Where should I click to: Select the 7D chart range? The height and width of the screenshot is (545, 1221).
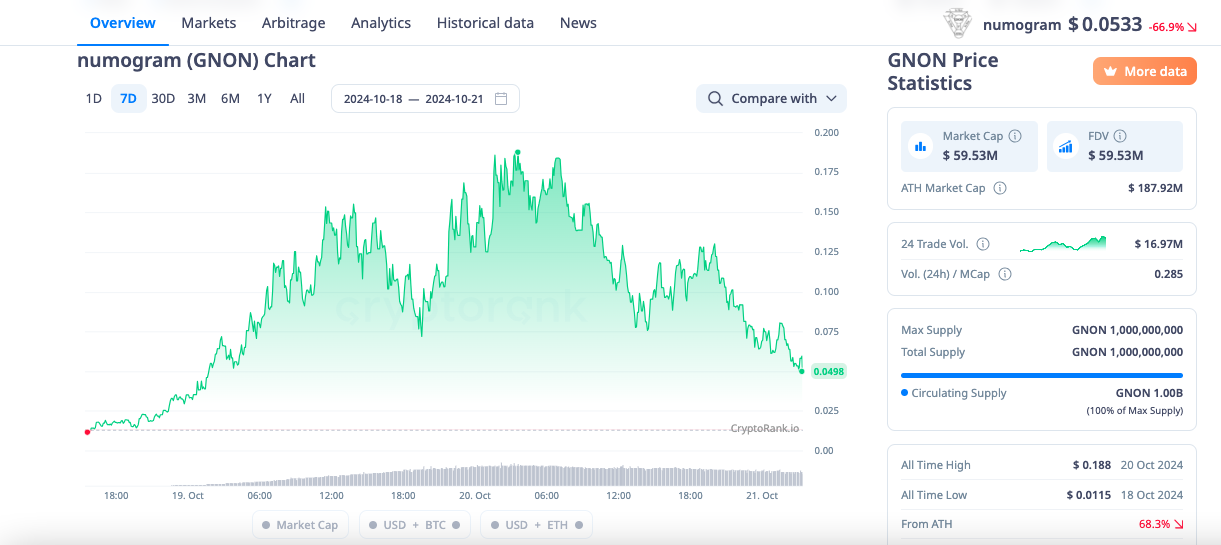point(128,98)
